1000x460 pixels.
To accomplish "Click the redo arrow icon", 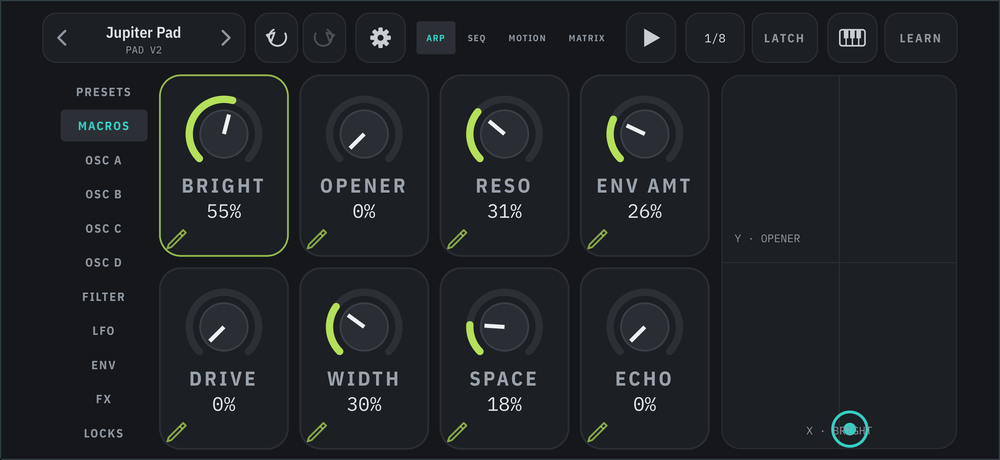I will 324,38.
